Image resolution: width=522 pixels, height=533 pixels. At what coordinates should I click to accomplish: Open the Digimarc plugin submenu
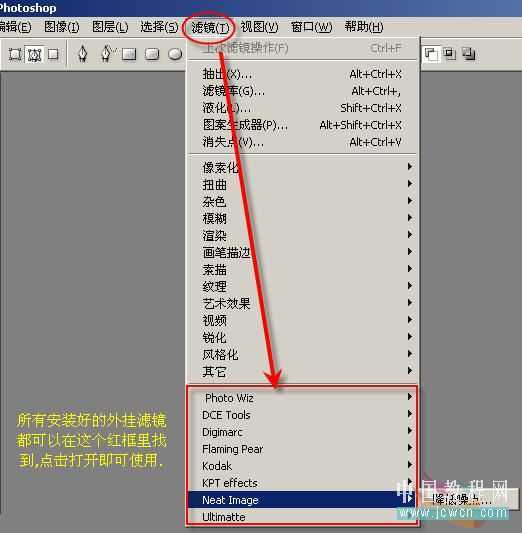[302, 432]
